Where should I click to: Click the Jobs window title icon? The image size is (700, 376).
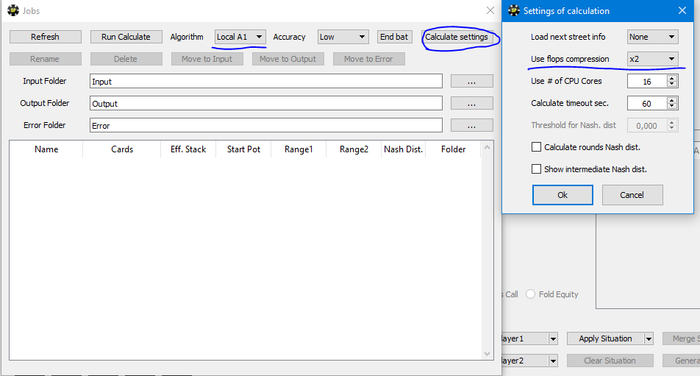tap(13, 10)
